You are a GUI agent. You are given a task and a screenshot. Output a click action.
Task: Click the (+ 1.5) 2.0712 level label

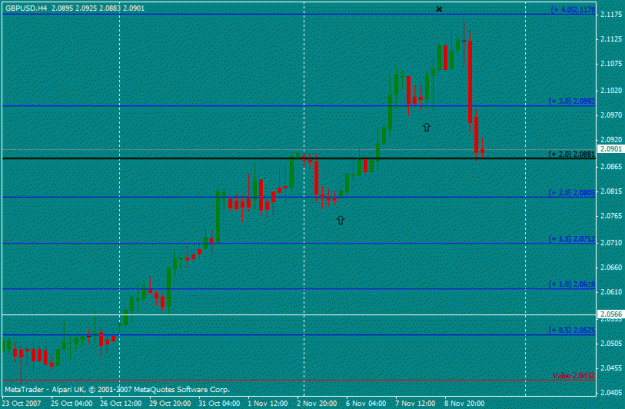(572, 239)
